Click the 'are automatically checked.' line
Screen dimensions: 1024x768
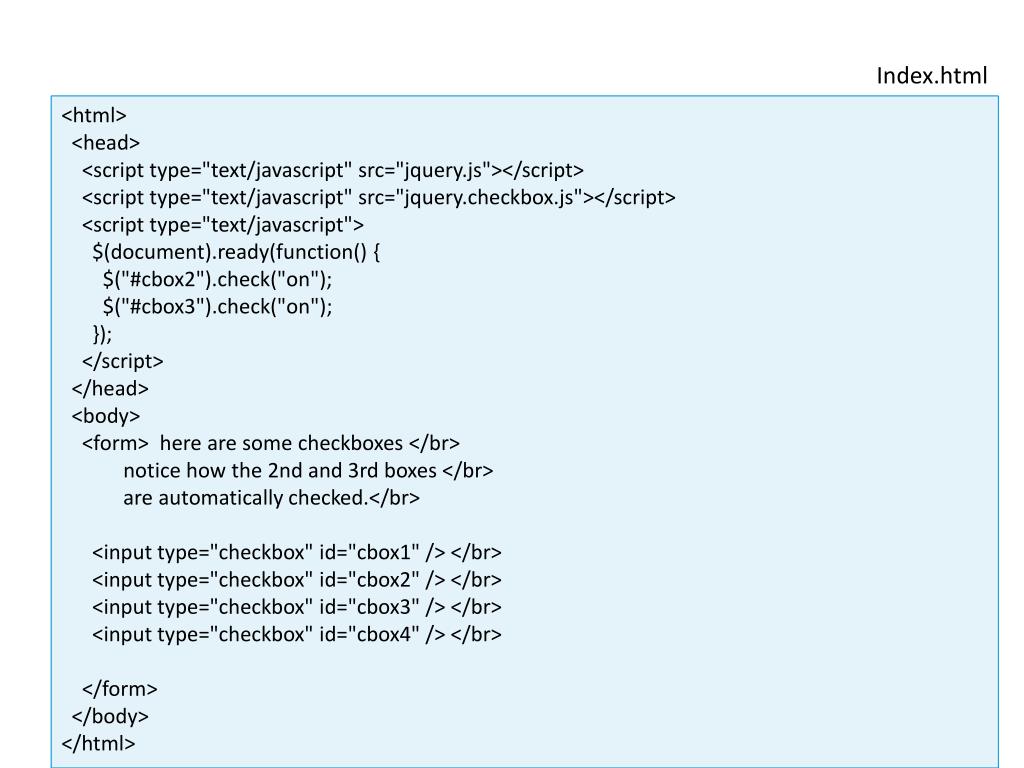(x=272, y=499)
